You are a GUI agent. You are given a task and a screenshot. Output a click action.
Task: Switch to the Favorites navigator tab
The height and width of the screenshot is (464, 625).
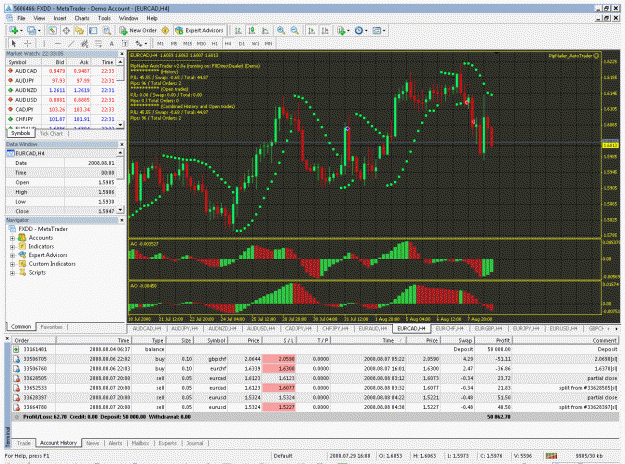51,327
